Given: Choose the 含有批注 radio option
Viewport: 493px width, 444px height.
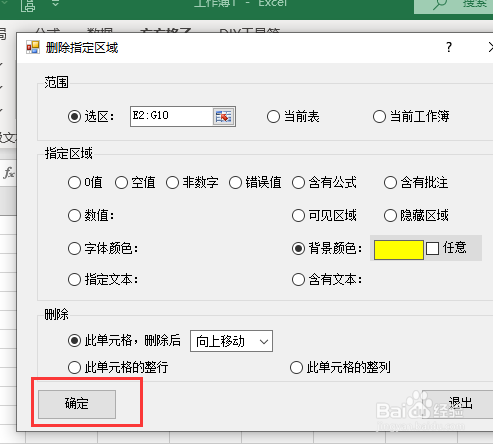Looking at the screenshot, I should (x=390, y=183).
